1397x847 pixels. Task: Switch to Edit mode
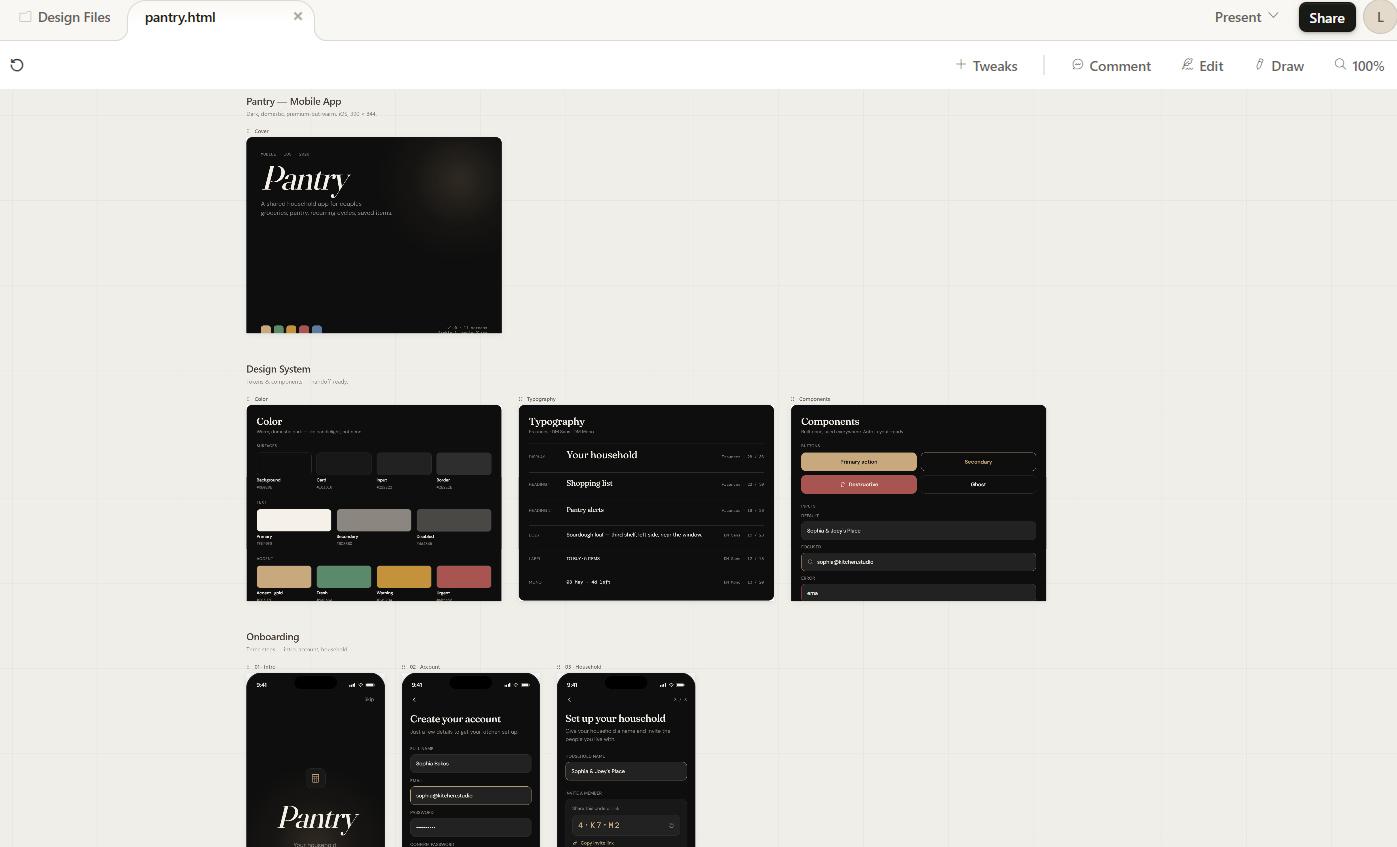[x=1202, y=65]
